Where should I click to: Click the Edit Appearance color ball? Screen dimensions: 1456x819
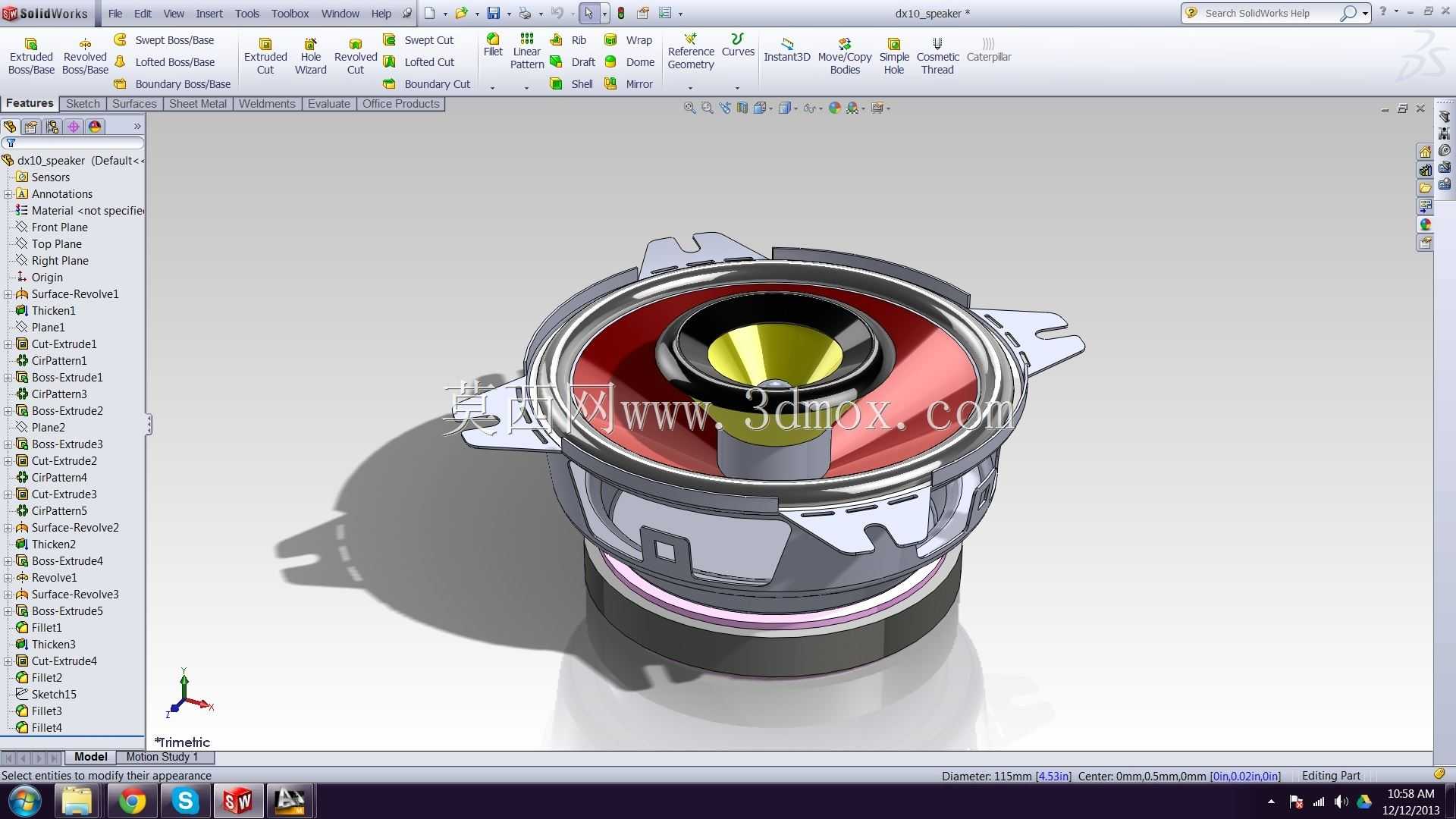[x=834, y=108]
